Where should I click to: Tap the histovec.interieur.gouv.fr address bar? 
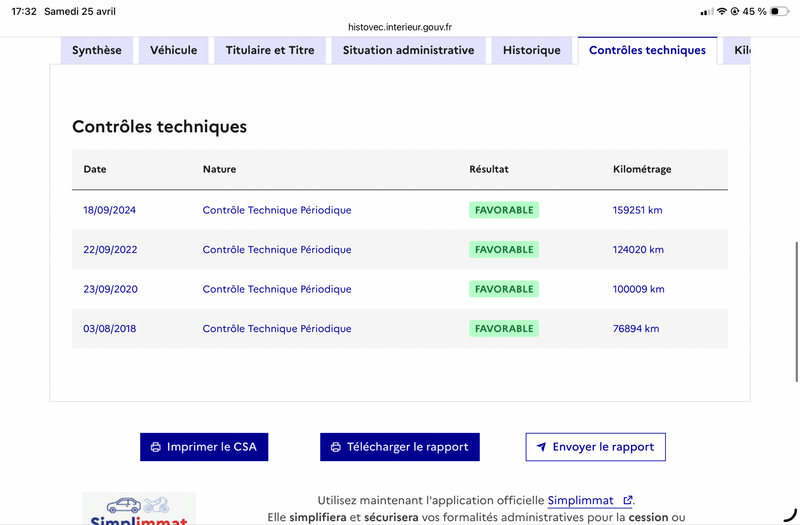click(x=400, y=28)
